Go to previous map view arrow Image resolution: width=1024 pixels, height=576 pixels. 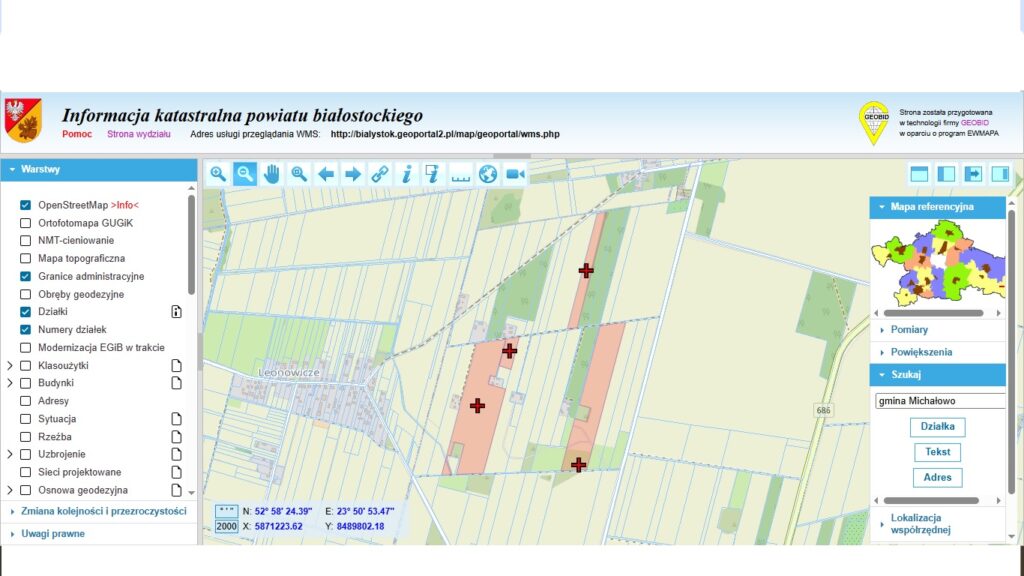coord(326,174)
